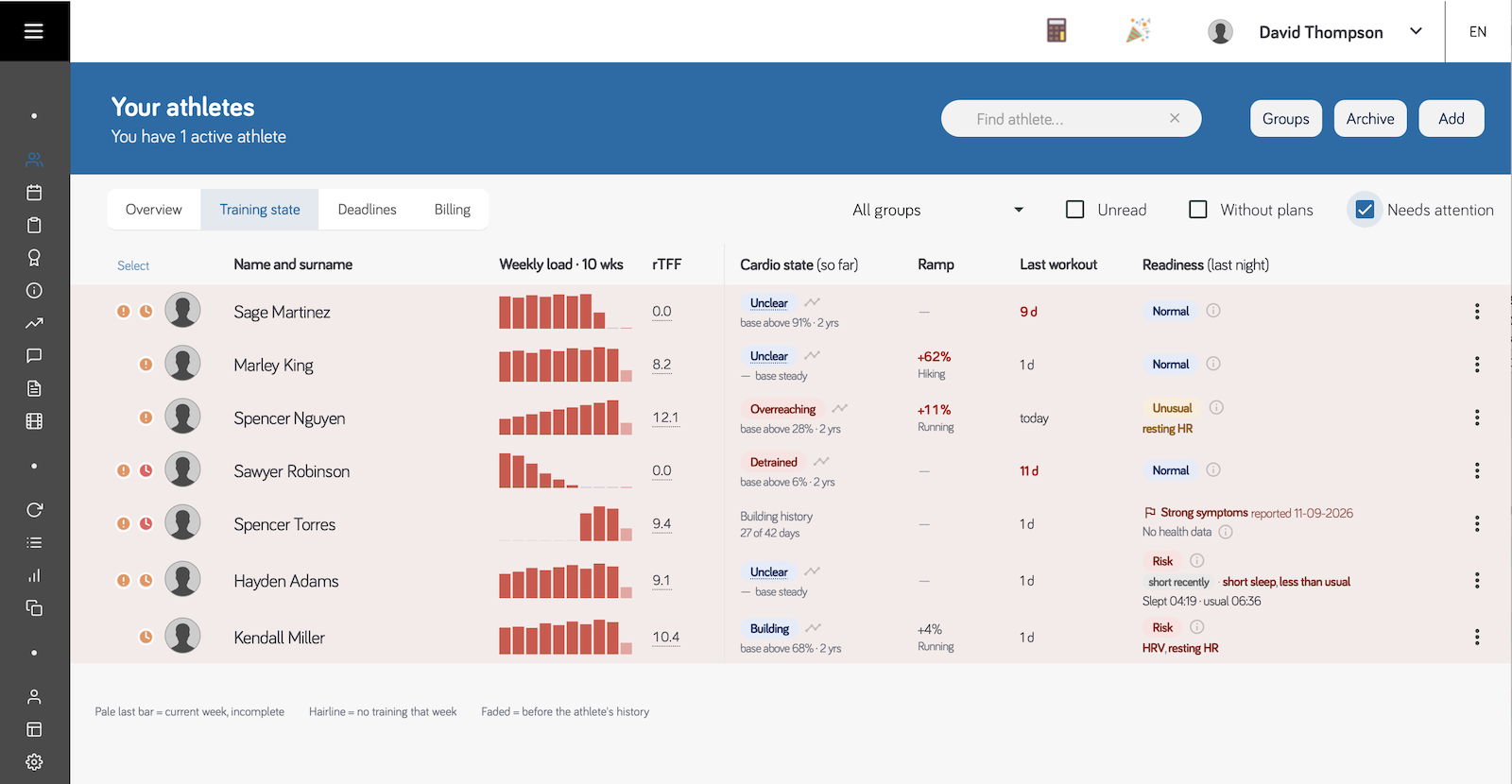
Task: Tick the Unread checkbox
Action: (x=1075, y=210)
